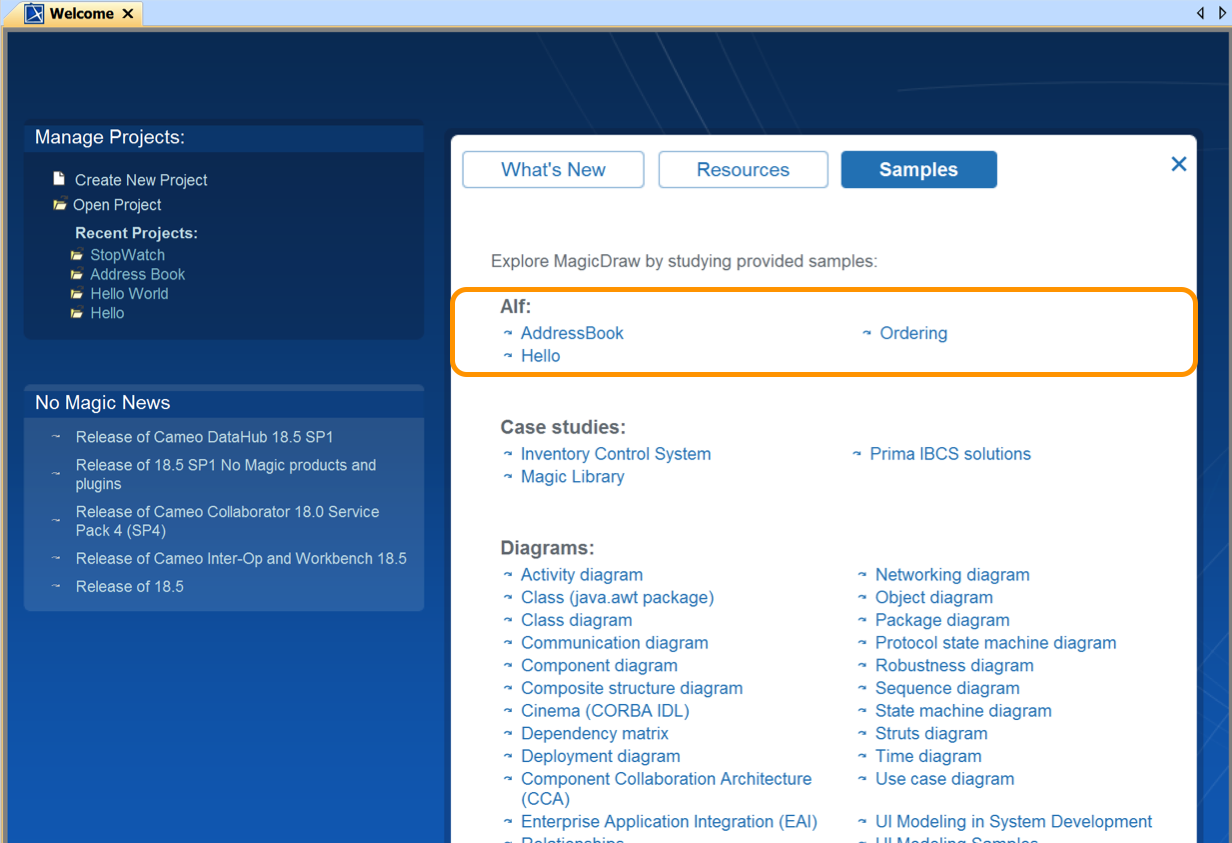Select the Welcome tab label
The height and width of the screenshot is (843, 1232).
tap(81, 14)
